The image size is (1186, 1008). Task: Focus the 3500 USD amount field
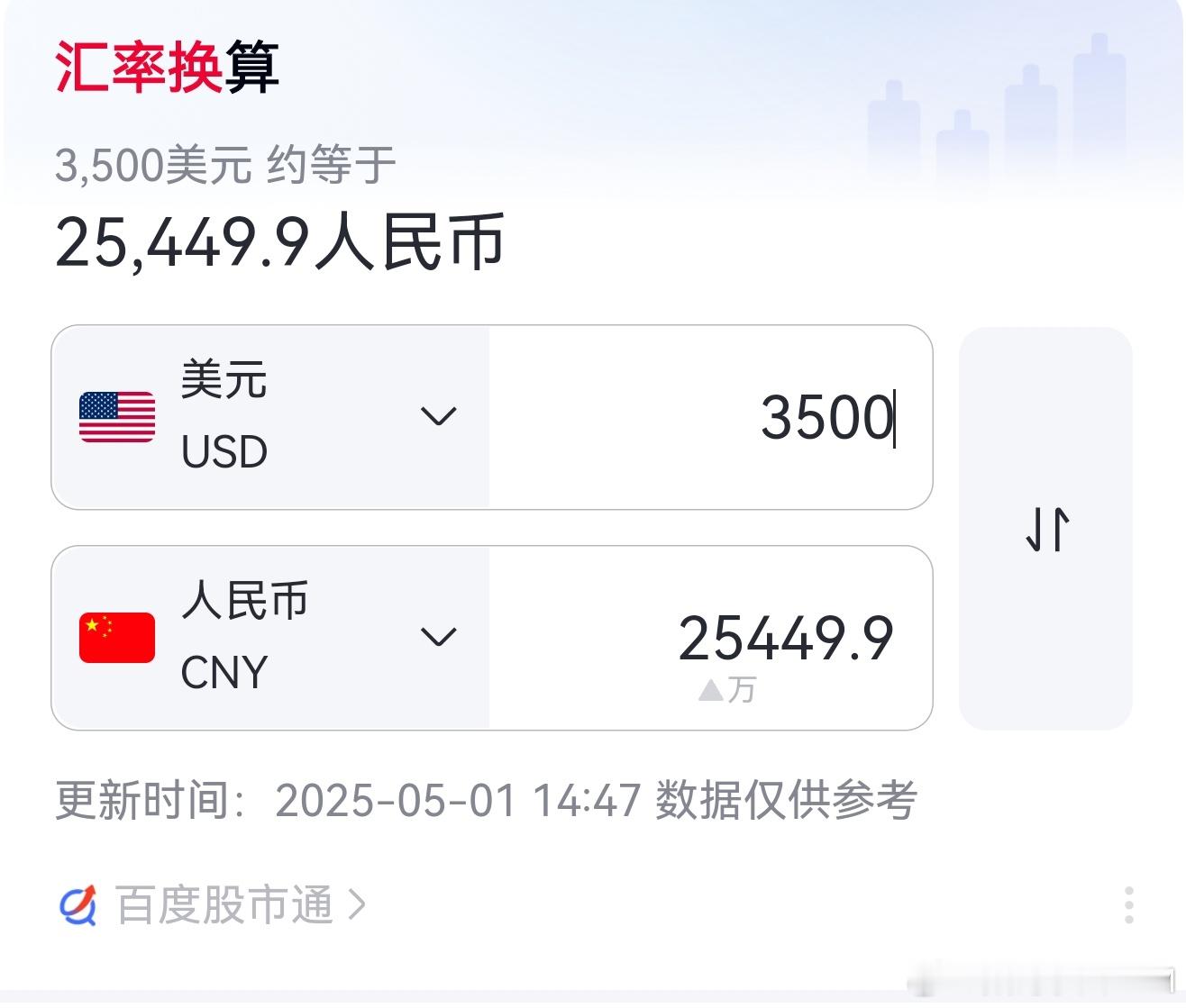[710, 417]
